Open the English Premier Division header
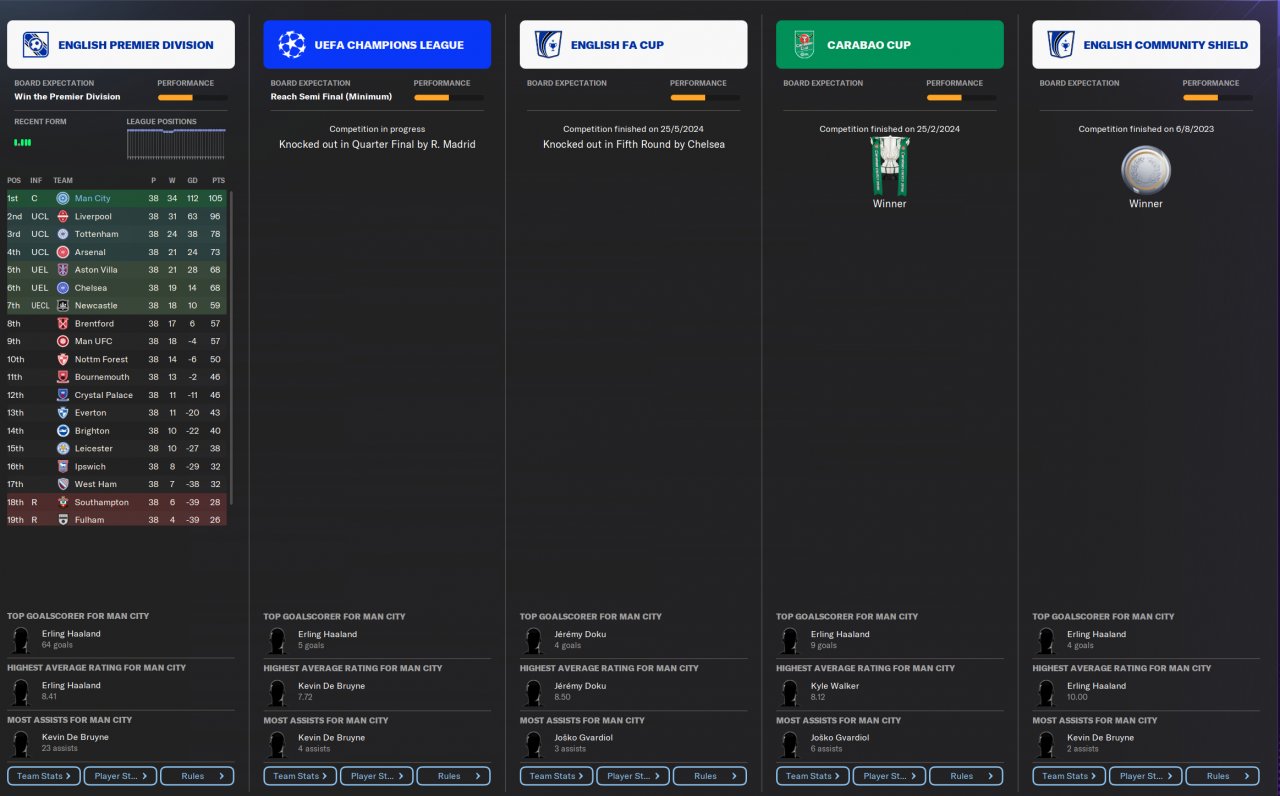Image resolution: width=1280 pixels, height=796 pixels. pyautogui.click(x=121, y=45)
